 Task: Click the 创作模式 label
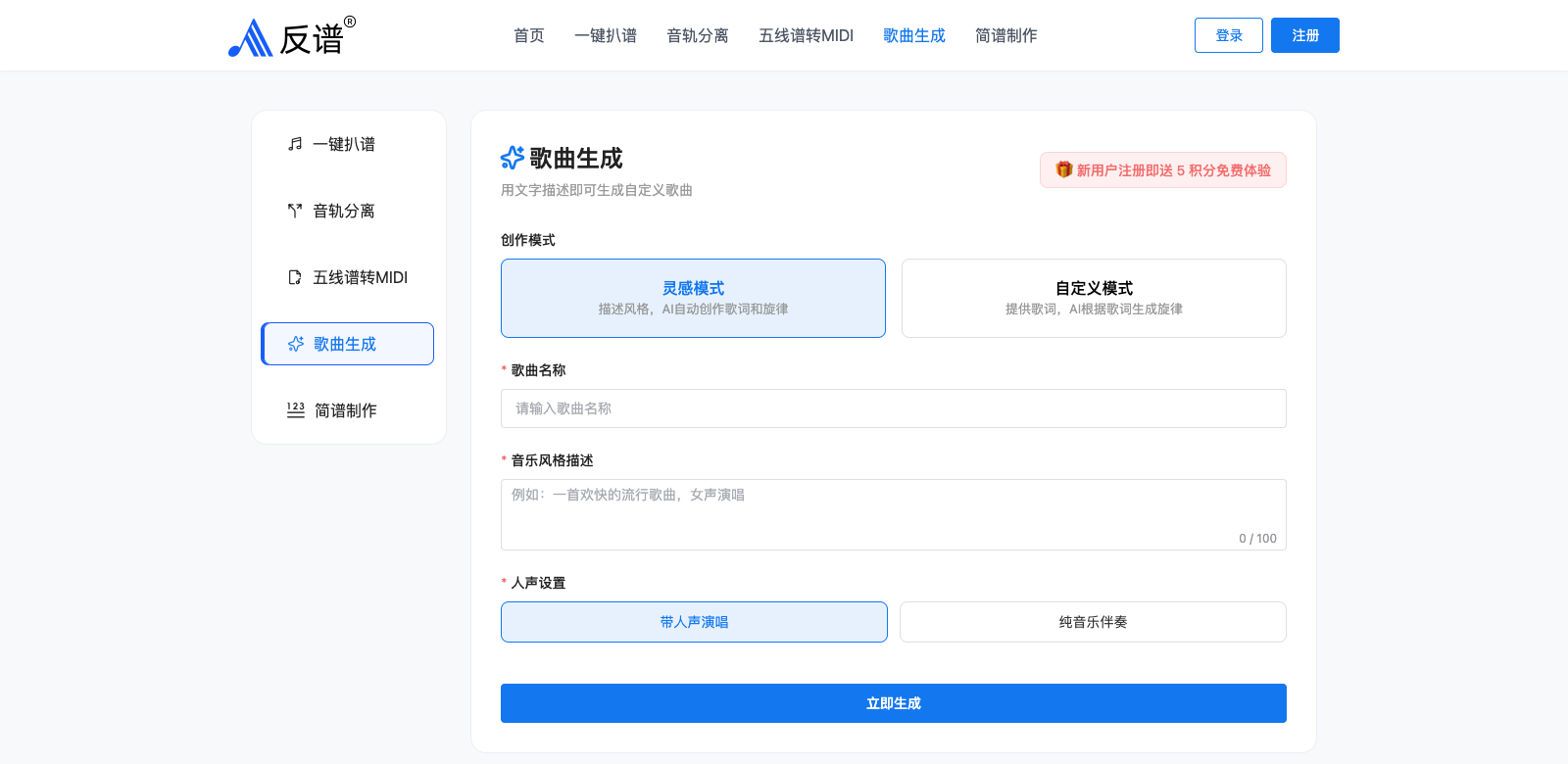tap(528, 240)
